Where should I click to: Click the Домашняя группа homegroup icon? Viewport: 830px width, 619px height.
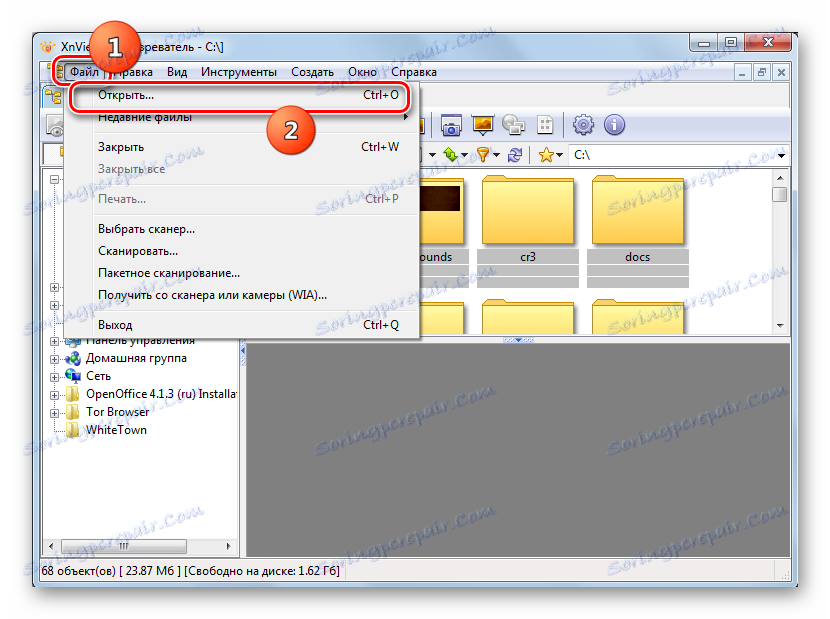(x=73, y=358)
